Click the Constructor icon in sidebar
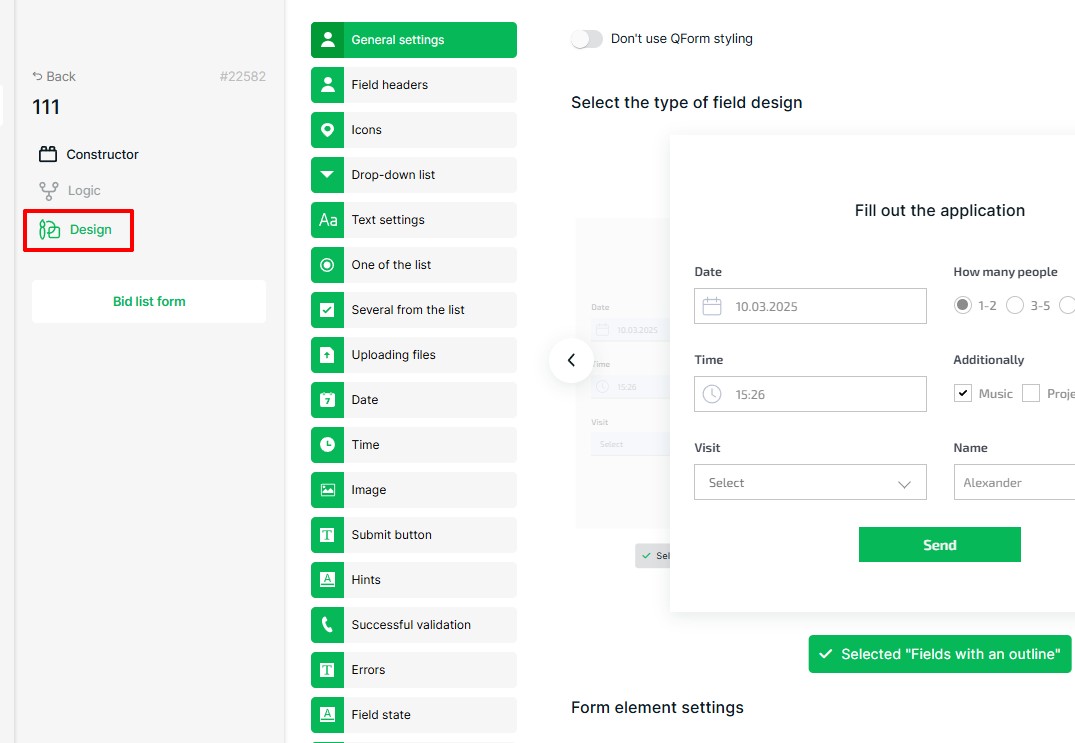 point(48,154)
